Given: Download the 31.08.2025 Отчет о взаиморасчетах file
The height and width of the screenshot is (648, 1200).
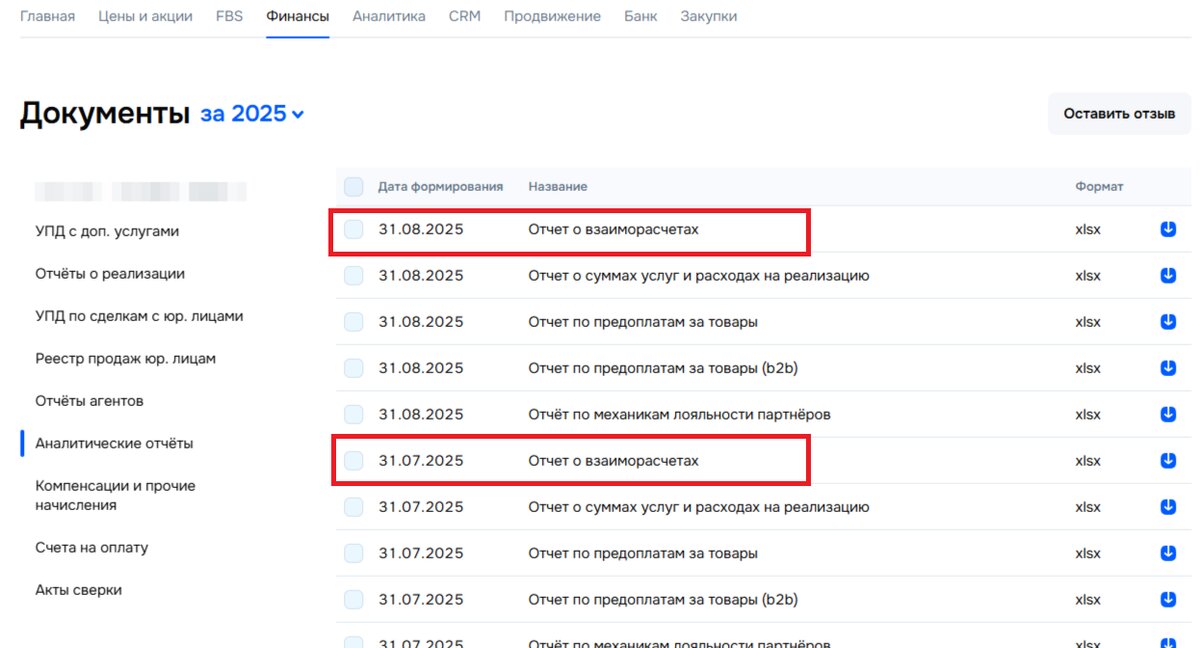Looking at the screenshot, I should (x=1168, y=229).
